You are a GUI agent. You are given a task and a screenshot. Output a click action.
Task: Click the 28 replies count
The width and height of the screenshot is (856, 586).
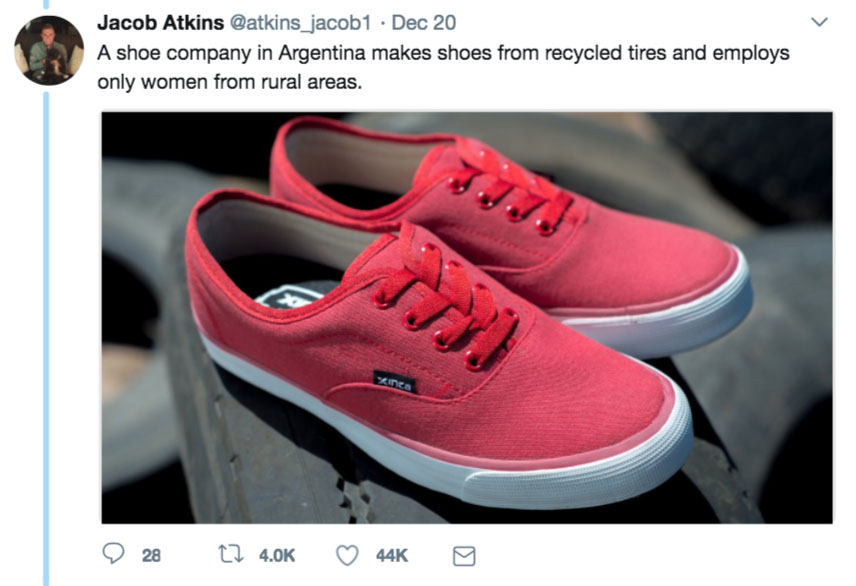(151, 554)
